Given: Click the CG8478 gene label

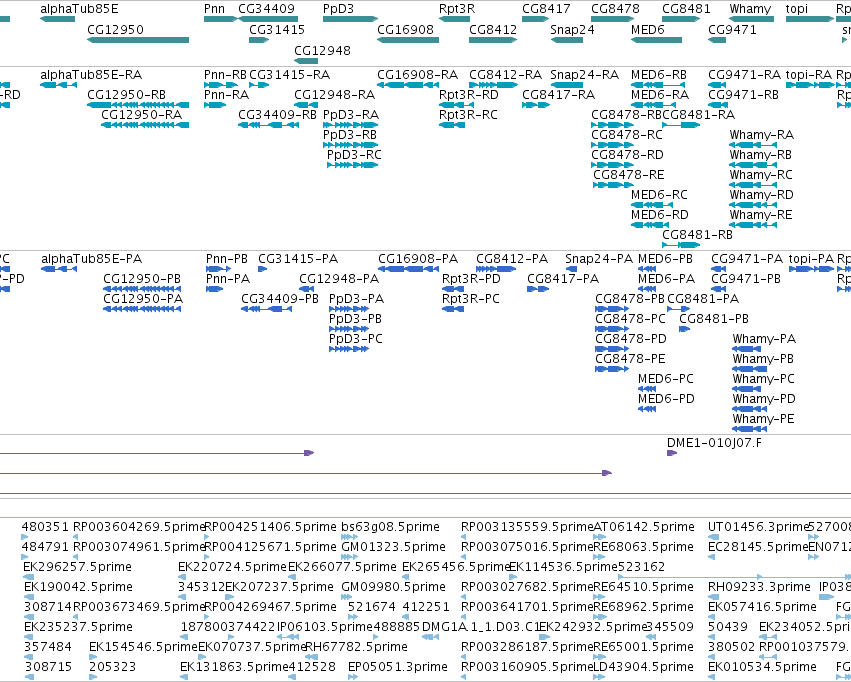Looking at the screenshot, I should [615, 9].
